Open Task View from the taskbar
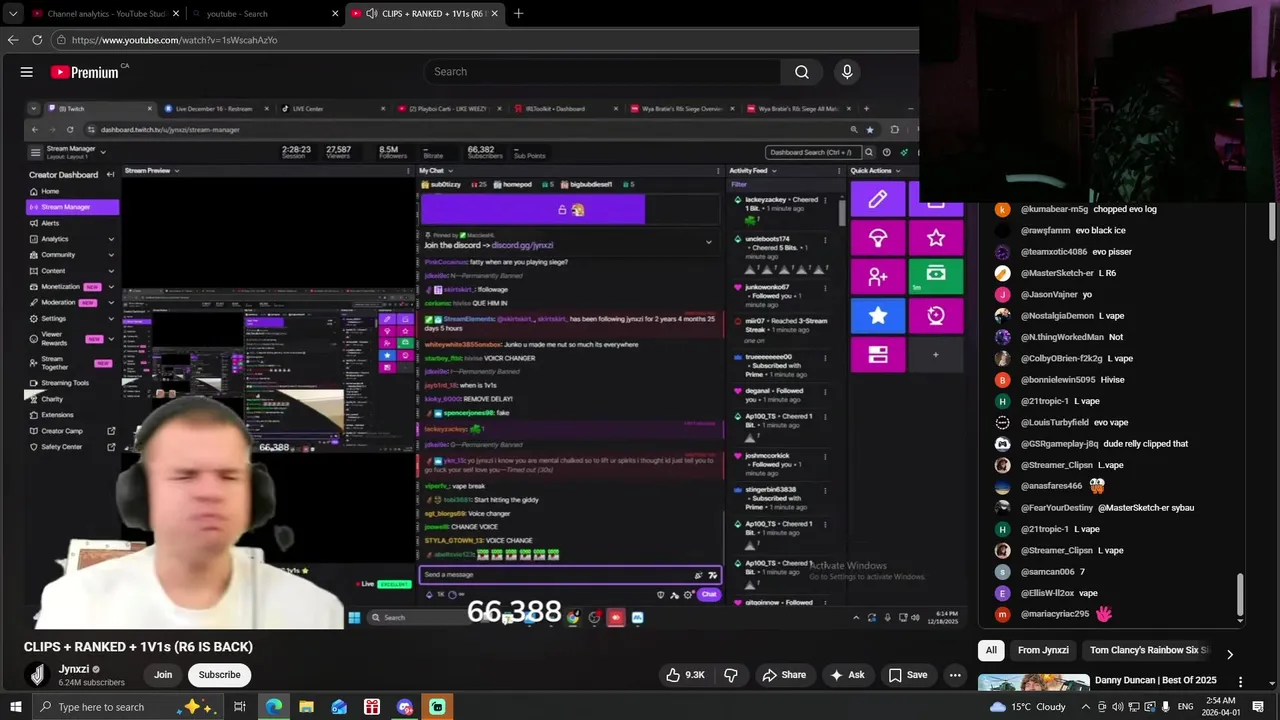This screenshot has width=1280, height=720. tap(240, 707)
